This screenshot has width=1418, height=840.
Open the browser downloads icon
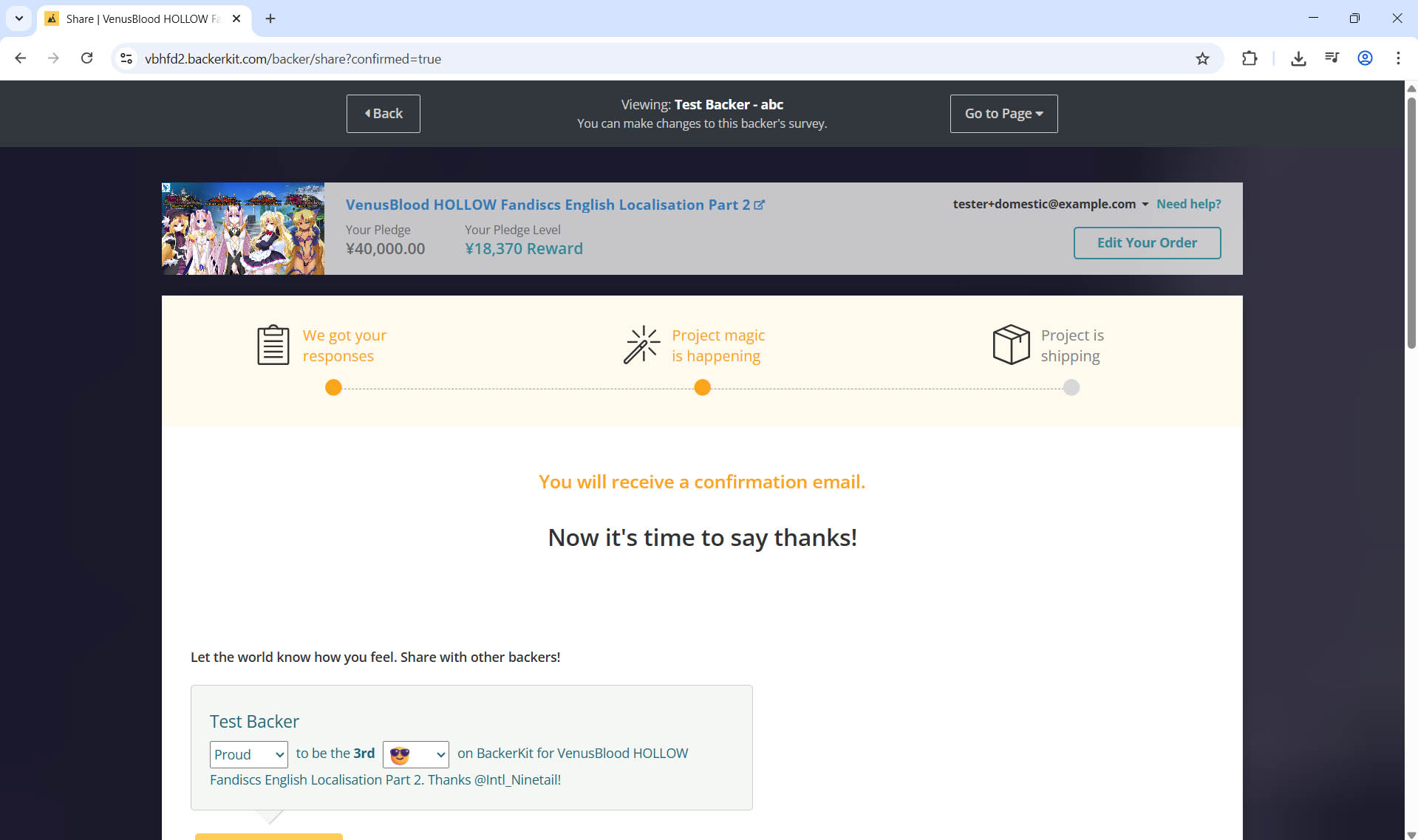1298,58
